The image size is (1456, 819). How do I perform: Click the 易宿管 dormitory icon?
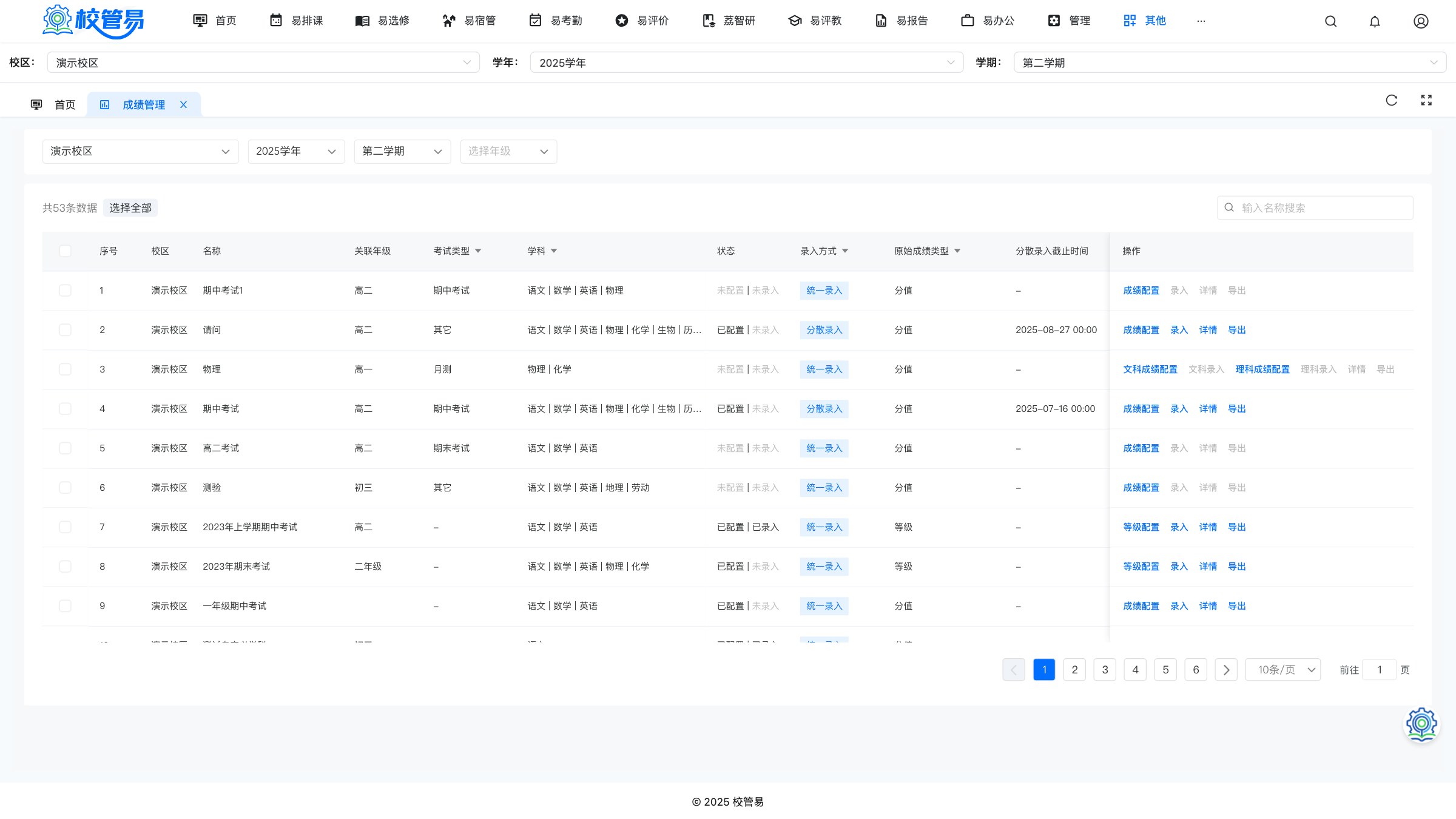449,21
